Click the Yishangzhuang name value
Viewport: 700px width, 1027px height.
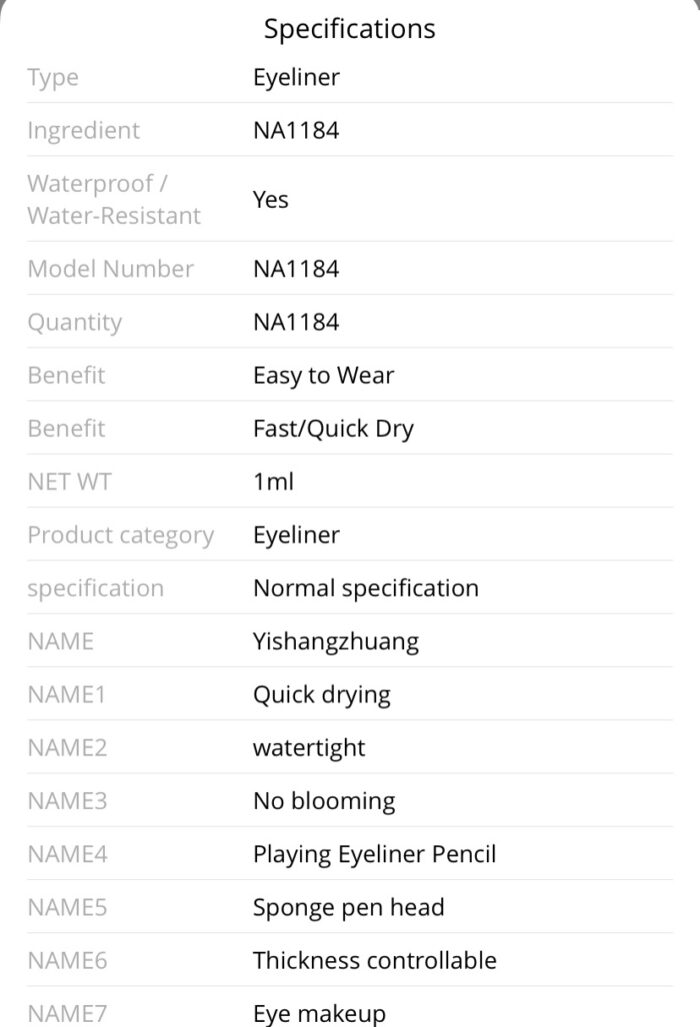tap(336, 641)
